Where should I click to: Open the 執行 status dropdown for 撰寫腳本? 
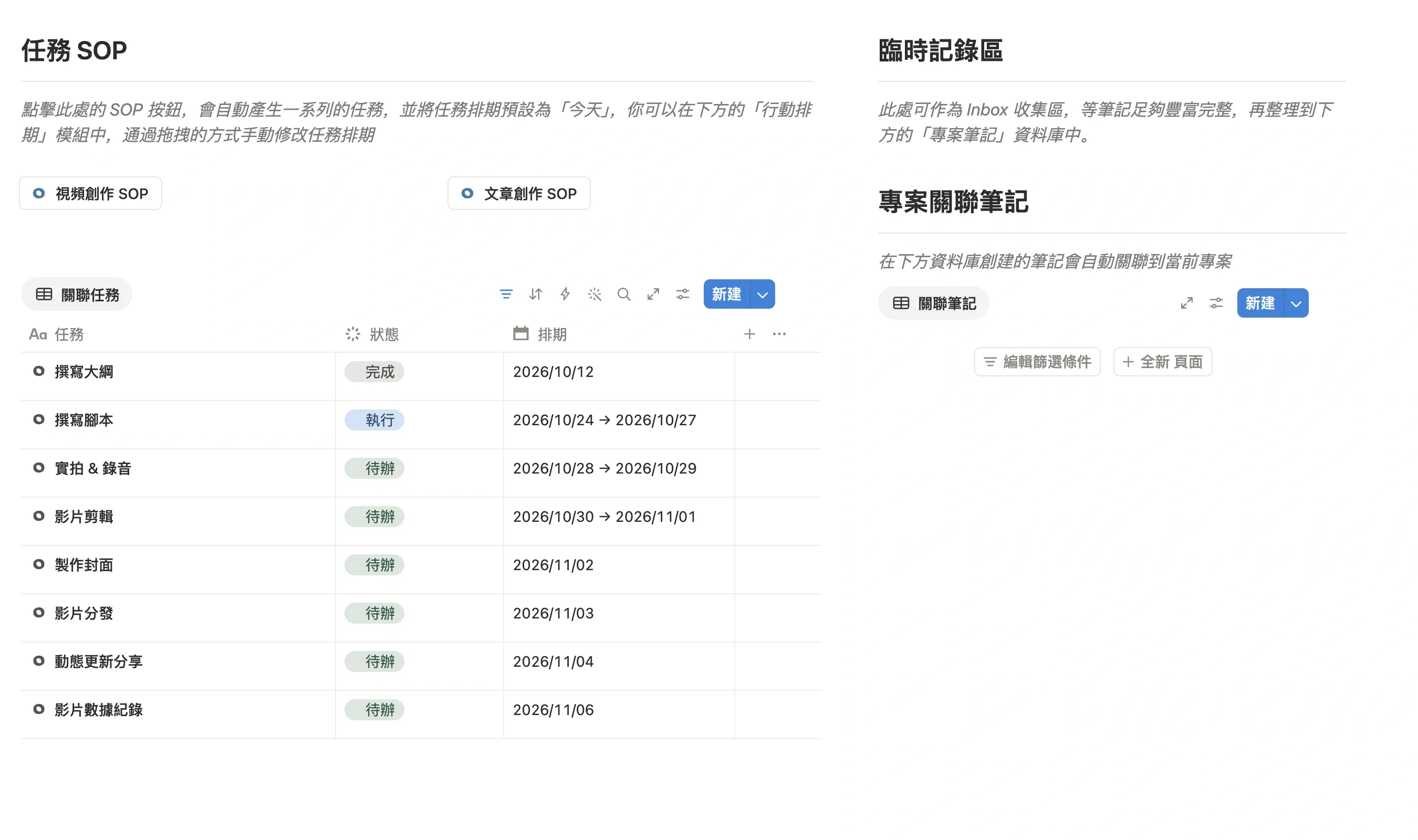[374, 420]
